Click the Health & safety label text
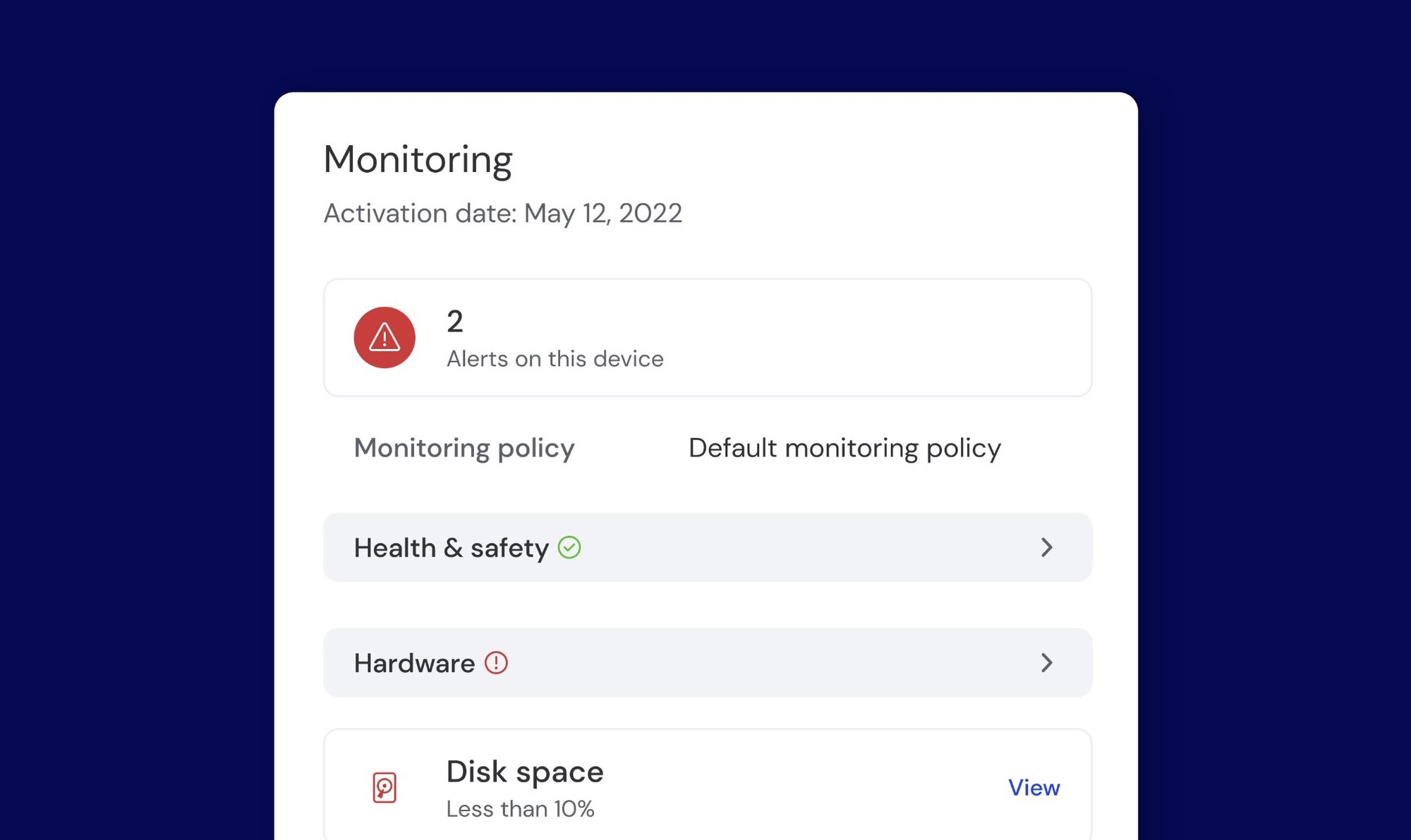1411x840 pixels. click(451, 548)
